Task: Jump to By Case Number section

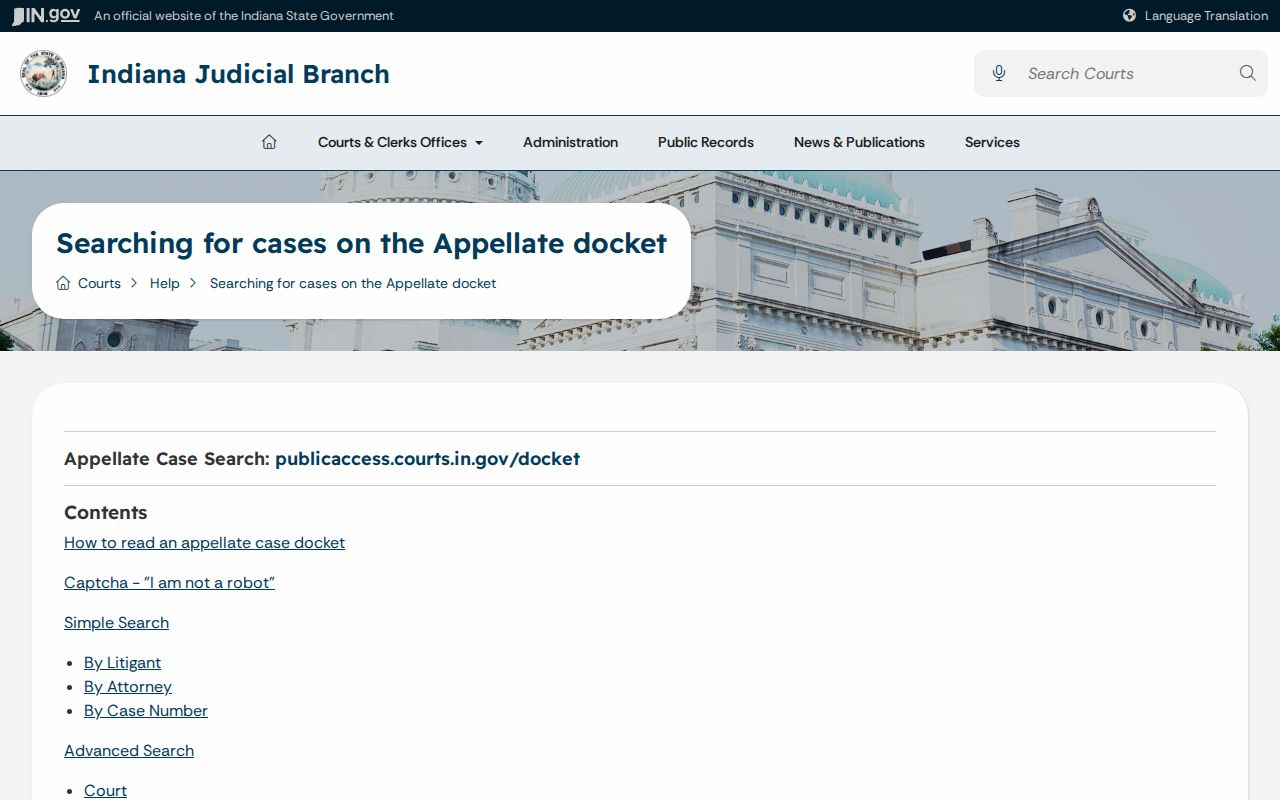Action: [x=146, y=710]
